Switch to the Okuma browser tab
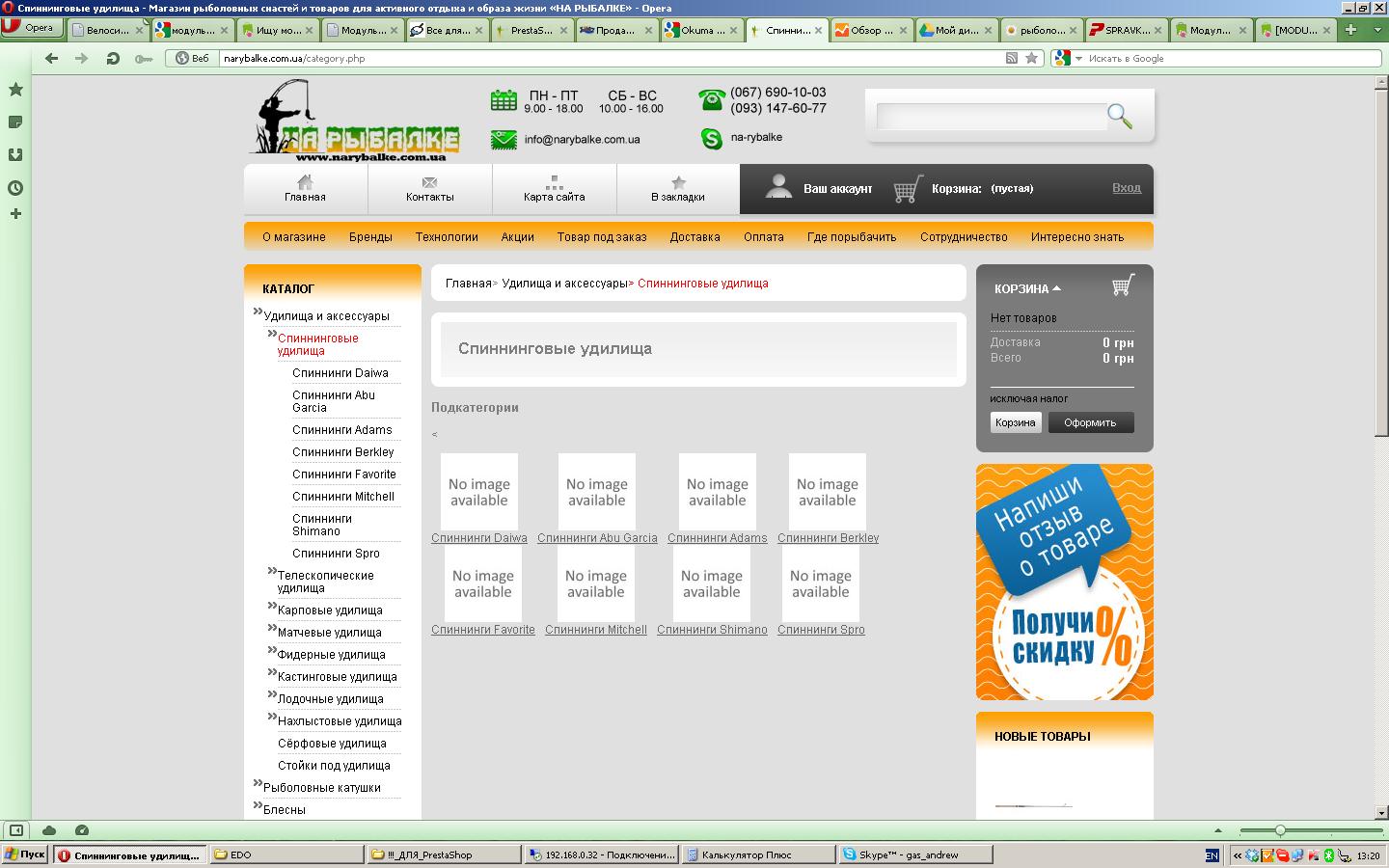Screen dimensions: 1389x868 click(697, 30)
